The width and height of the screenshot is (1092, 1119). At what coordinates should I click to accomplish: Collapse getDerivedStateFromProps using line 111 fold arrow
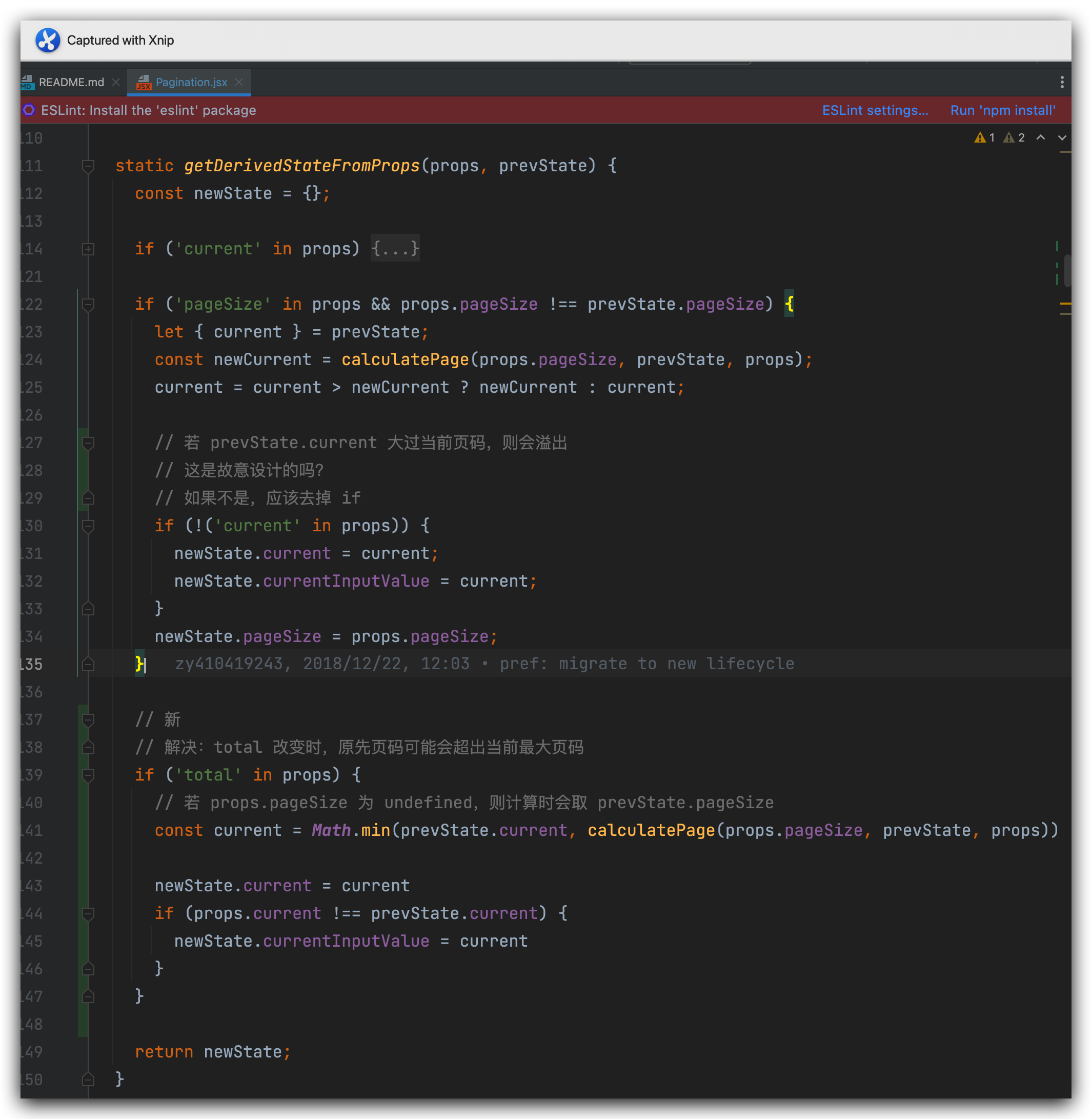(87, 166)
